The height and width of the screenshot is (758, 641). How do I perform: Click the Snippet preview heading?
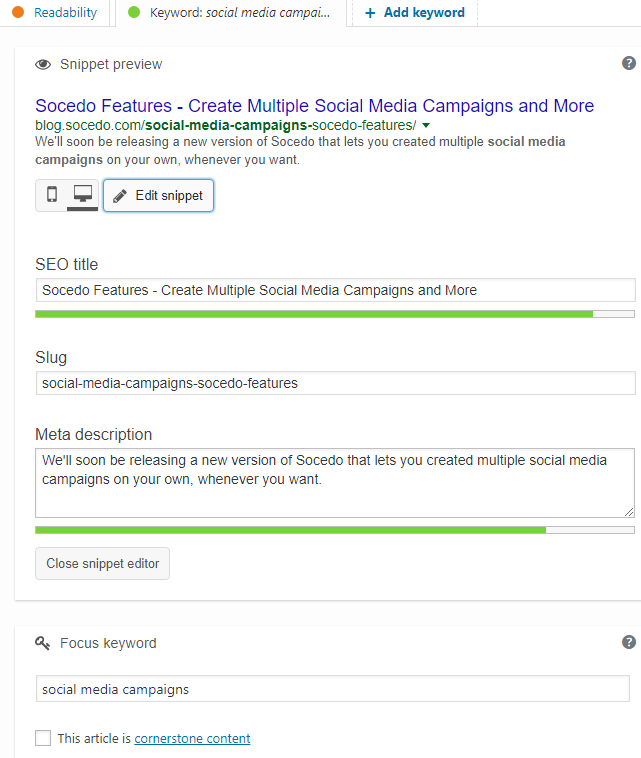click(111, 64)
